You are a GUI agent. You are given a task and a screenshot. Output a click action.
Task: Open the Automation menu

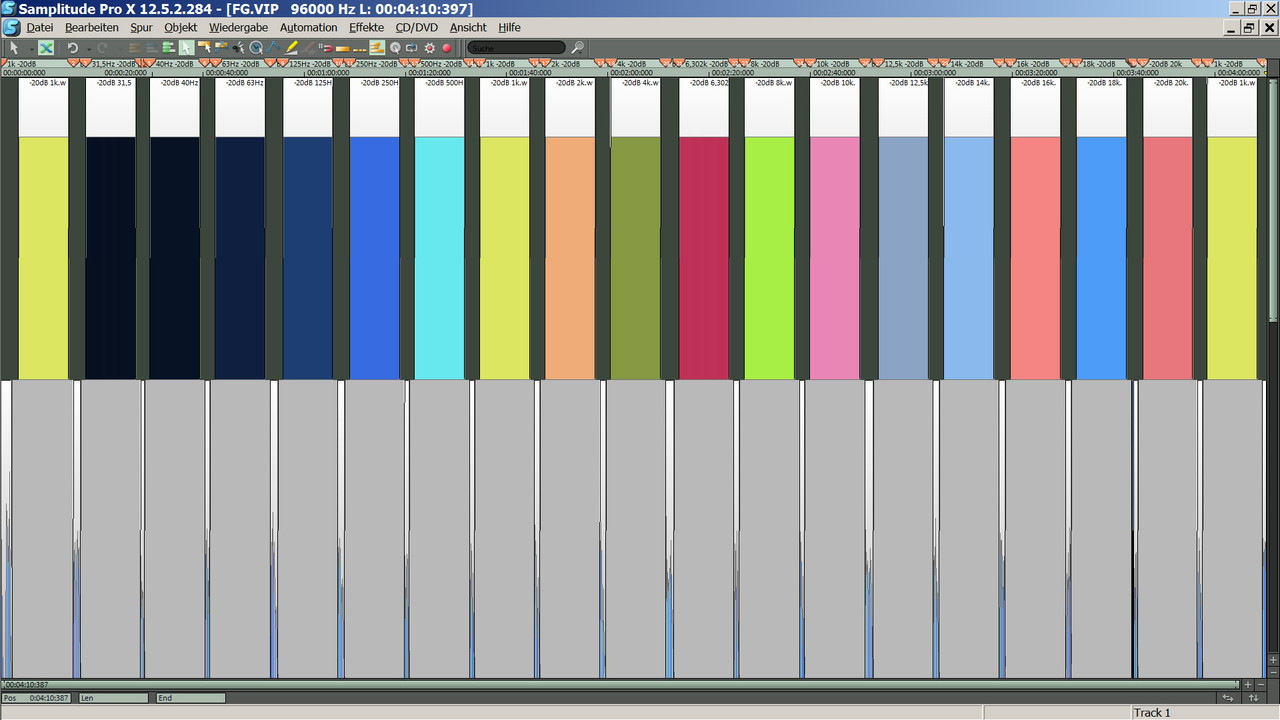[308, 27]
